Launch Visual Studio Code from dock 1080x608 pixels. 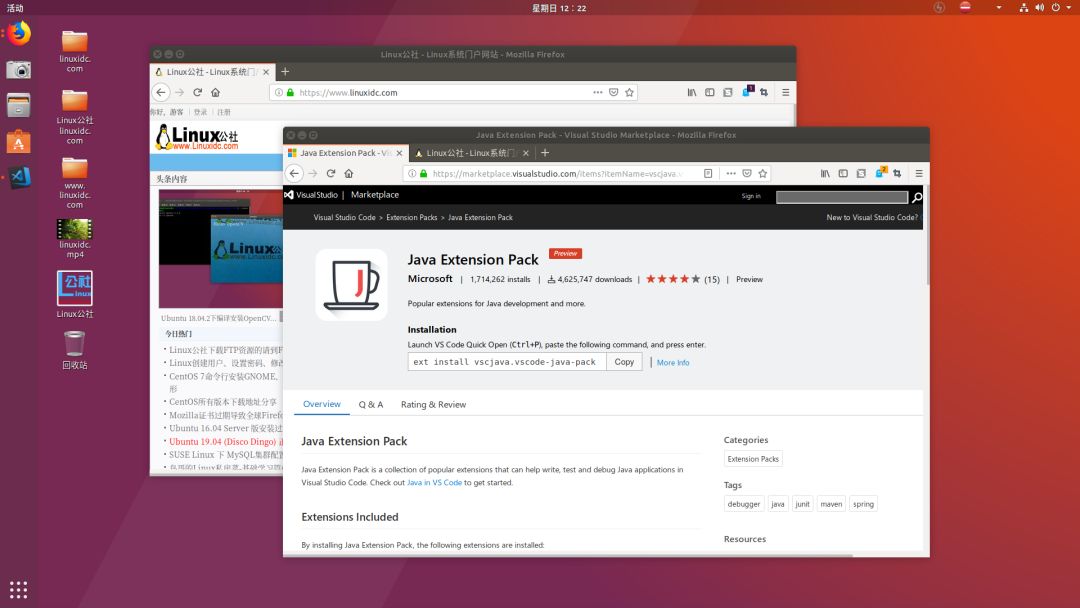pyautogui.click(x=19, y=178)
